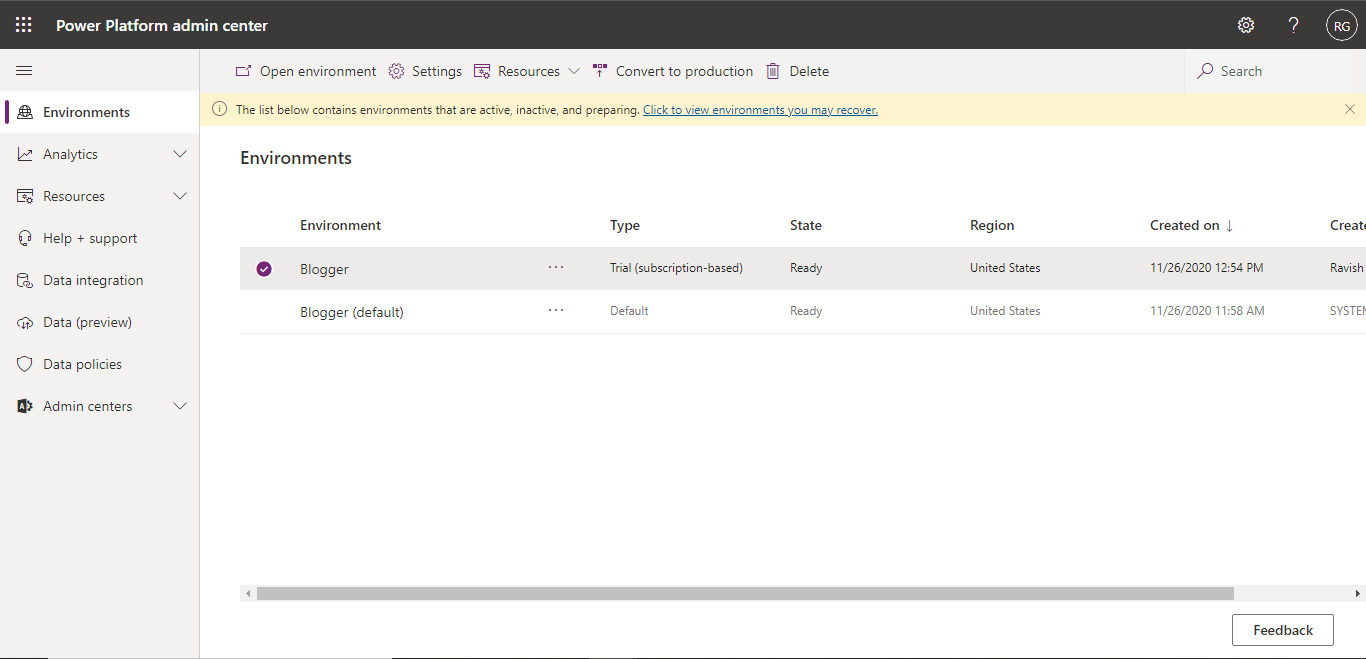This screenshot has height=659, width=1366.
Task: Expand the Analytics sidebar section
Action: click(x=180, y=154)
